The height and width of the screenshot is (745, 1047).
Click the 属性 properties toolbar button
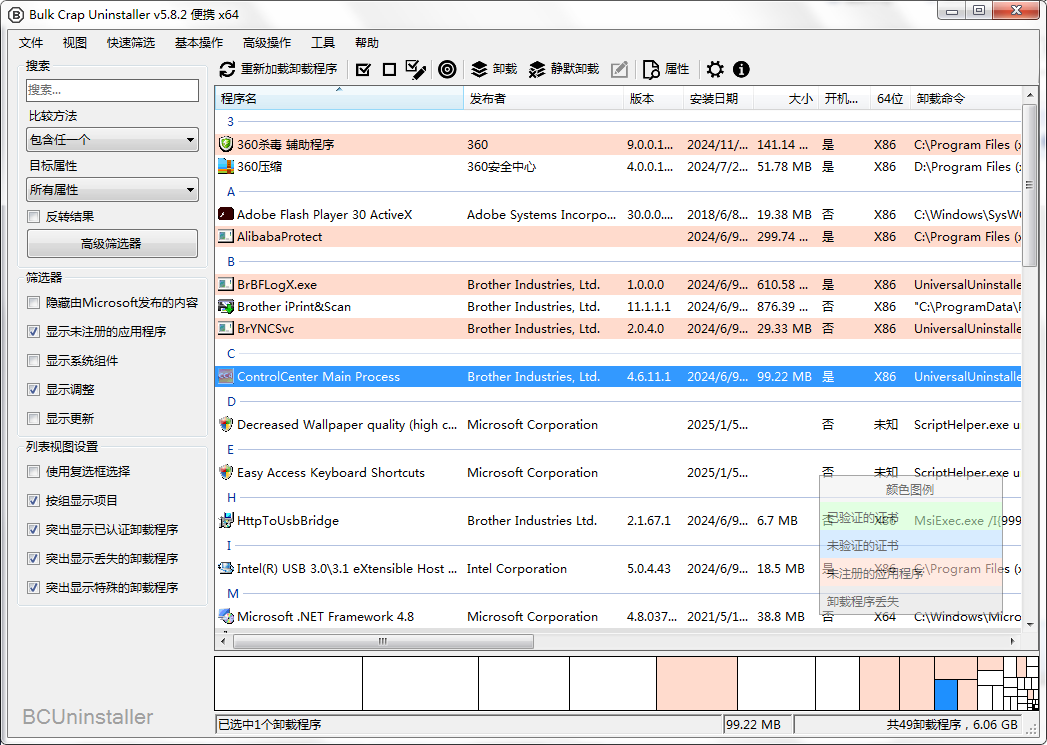click(x=666, y=69)
